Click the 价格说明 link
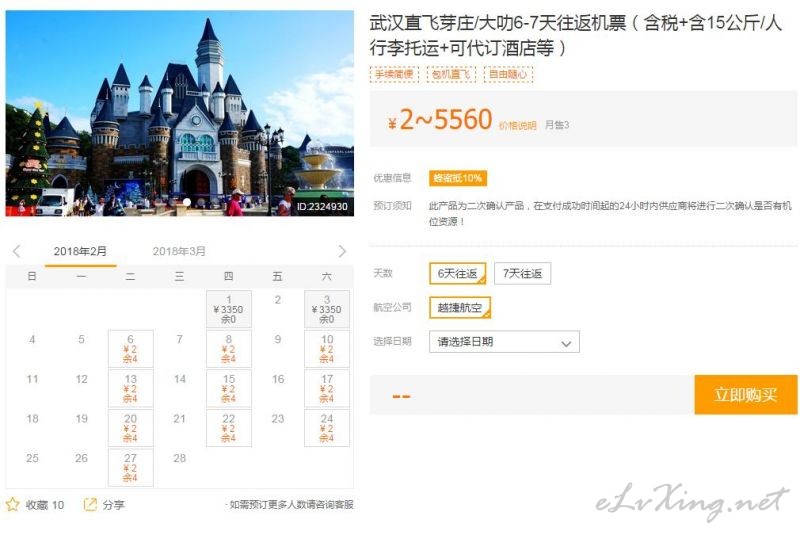Screen dimensions: 800x535 [x=517, y=125]
